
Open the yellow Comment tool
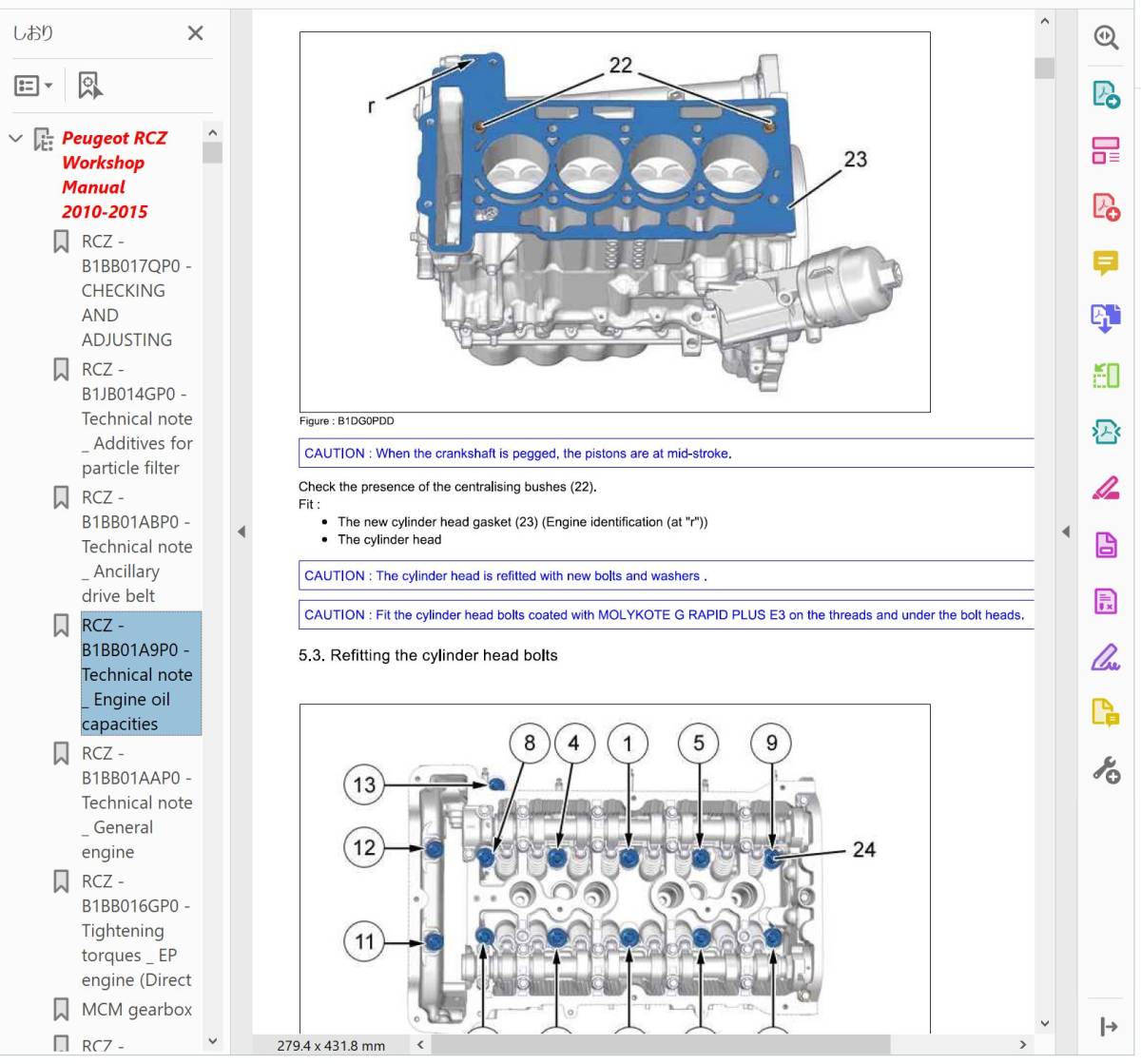1105,262
